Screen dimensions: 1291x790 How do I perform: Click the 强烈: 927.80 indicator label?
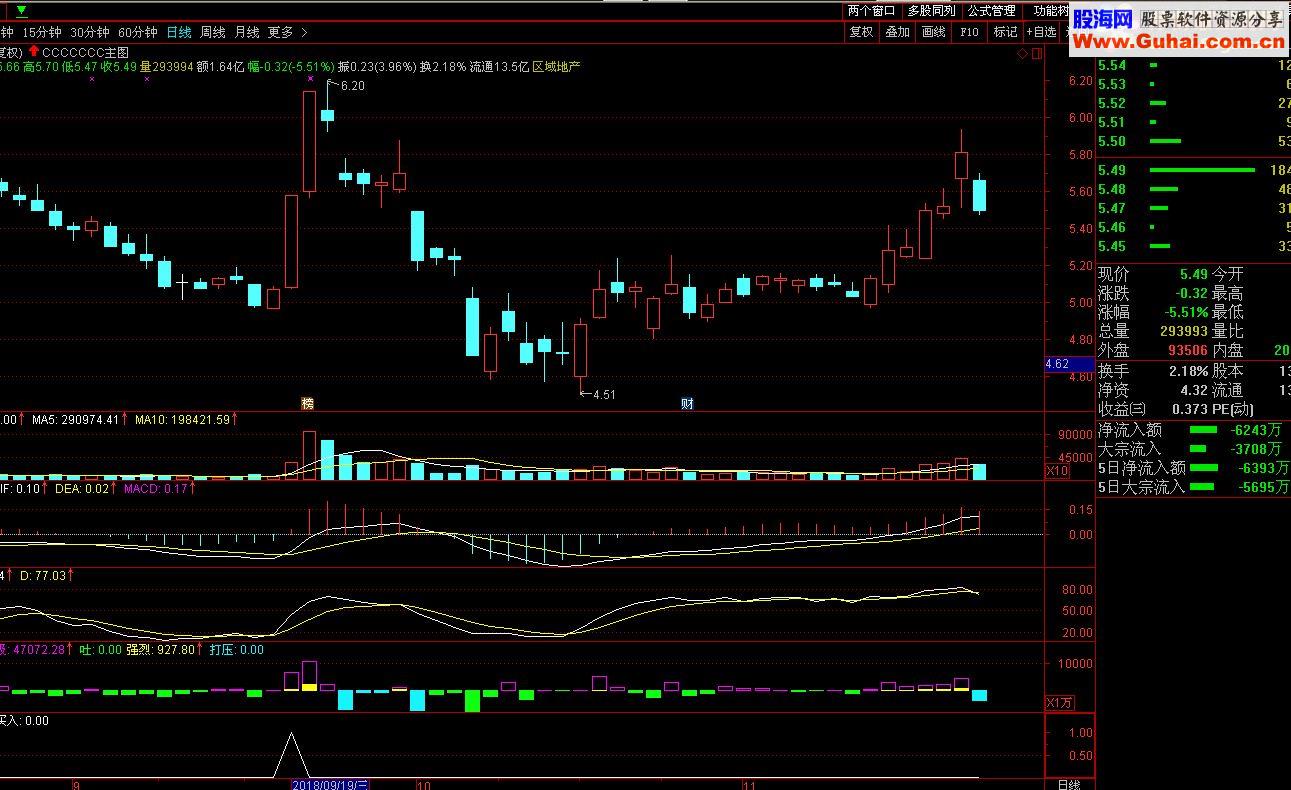point(161,650)
